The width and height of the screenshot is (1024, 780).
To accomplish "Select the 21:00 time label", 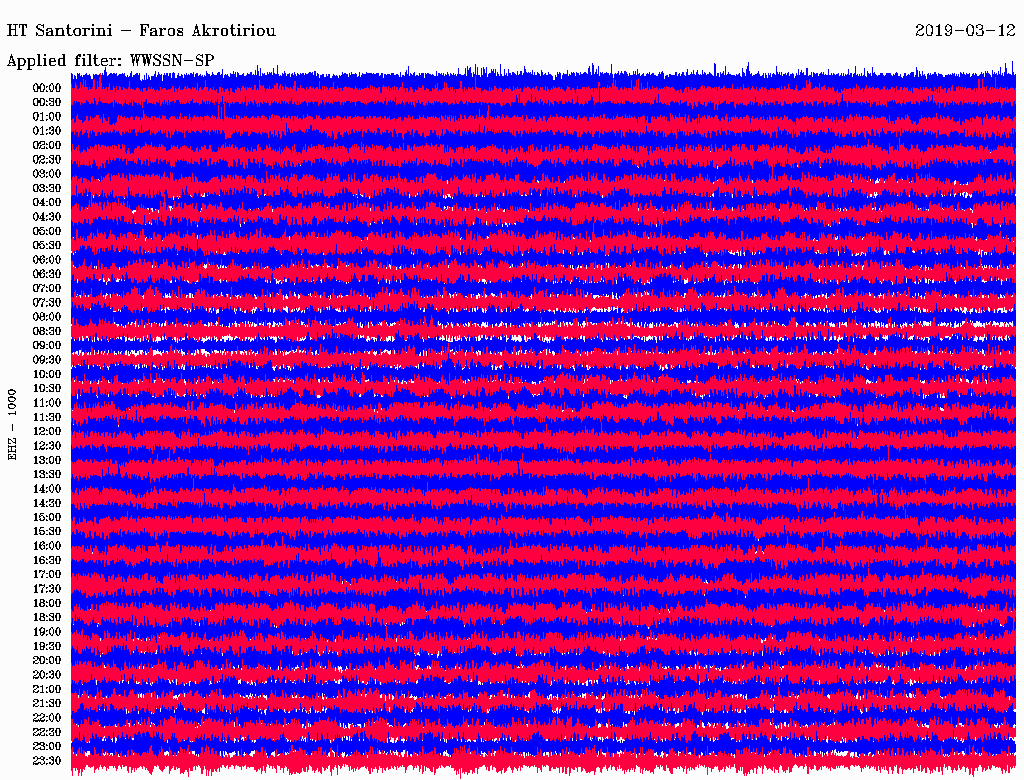I will [x=47, y=689].
